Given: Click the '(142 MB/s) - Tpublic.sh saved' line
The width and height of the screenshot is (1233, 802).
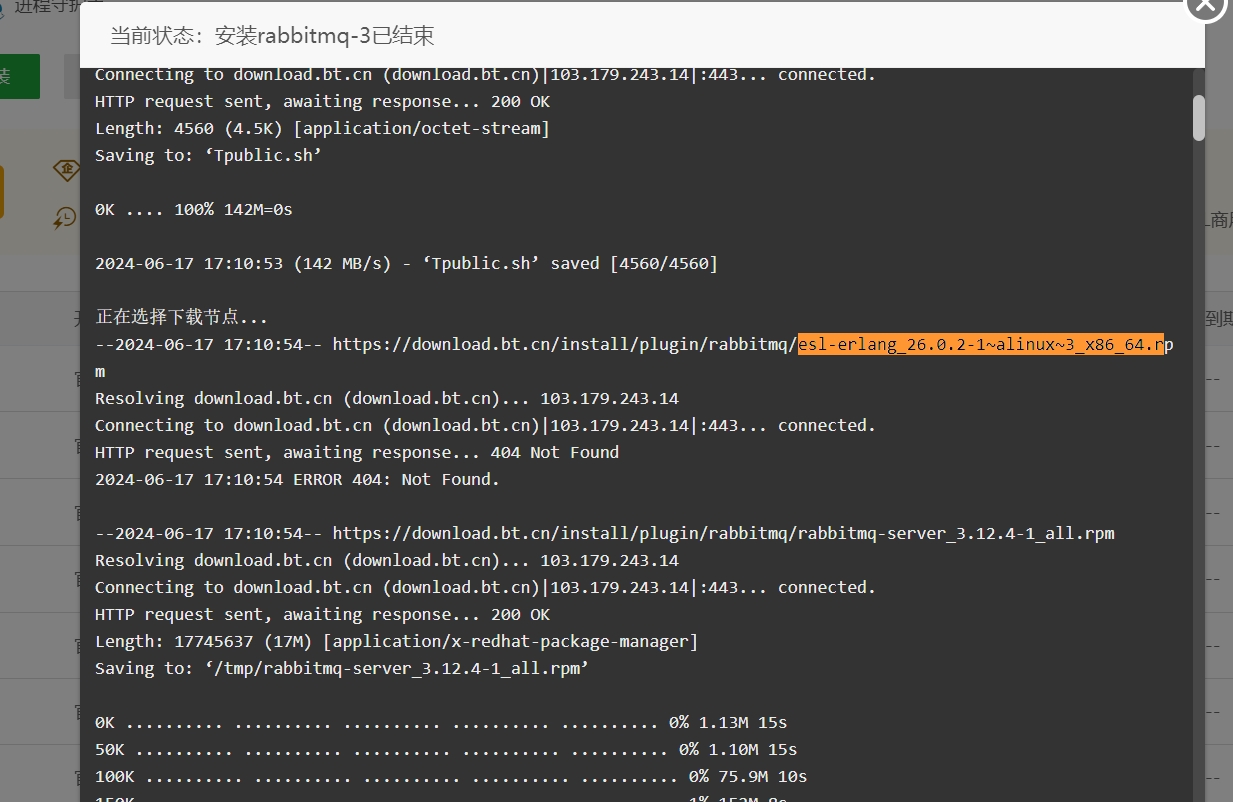Looking at the screenshot, I should 406,263.
